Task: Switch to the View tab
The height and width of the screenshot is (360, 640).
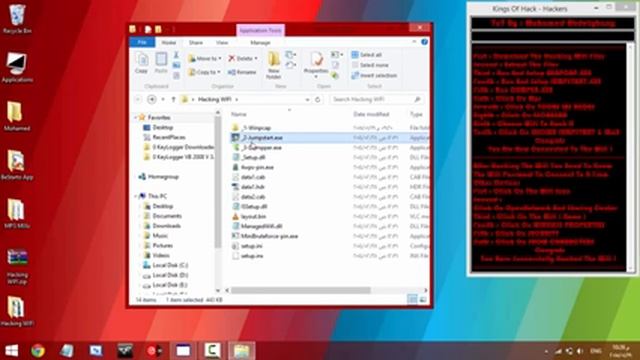Action: (x=222, y=42)
